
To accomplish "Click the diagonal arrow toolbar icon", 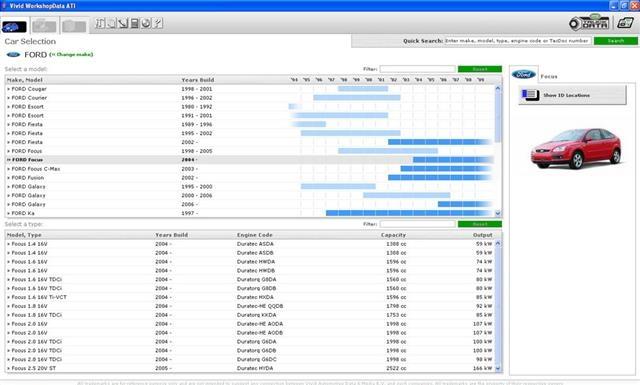I will [123, 23].
